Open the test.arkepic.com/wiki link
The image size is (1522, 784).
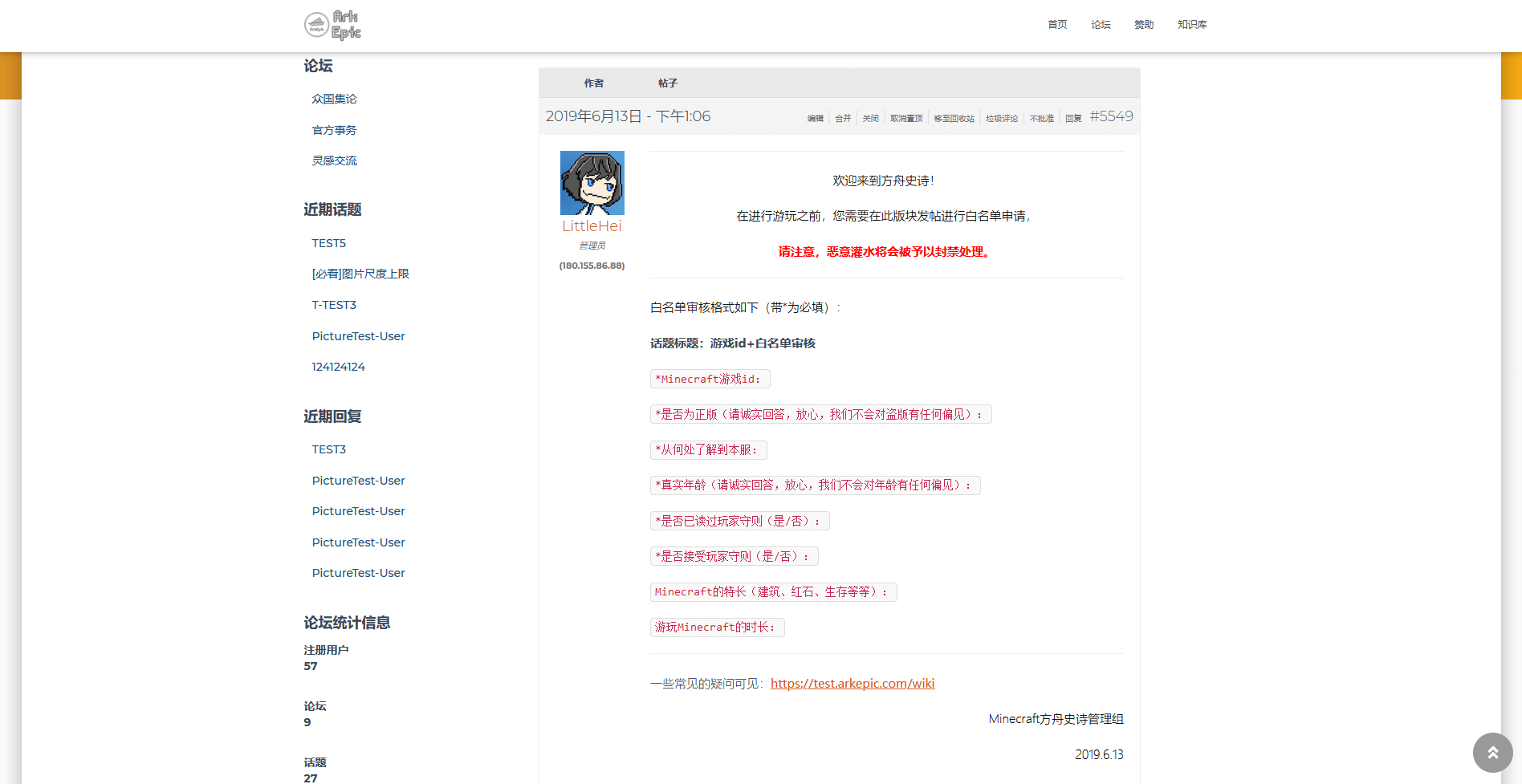[x=853, y=684]
